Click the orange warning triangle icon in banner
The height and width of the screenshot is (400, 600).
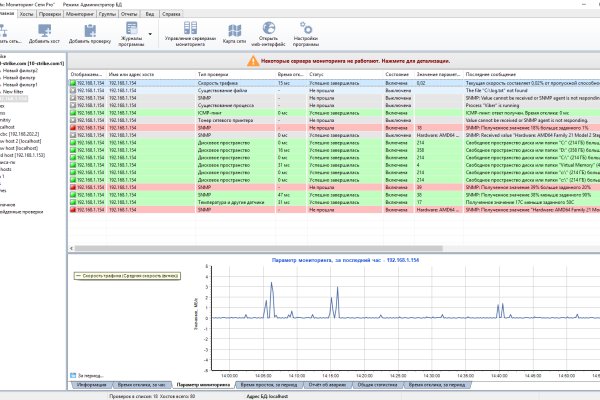pos(254,61)
